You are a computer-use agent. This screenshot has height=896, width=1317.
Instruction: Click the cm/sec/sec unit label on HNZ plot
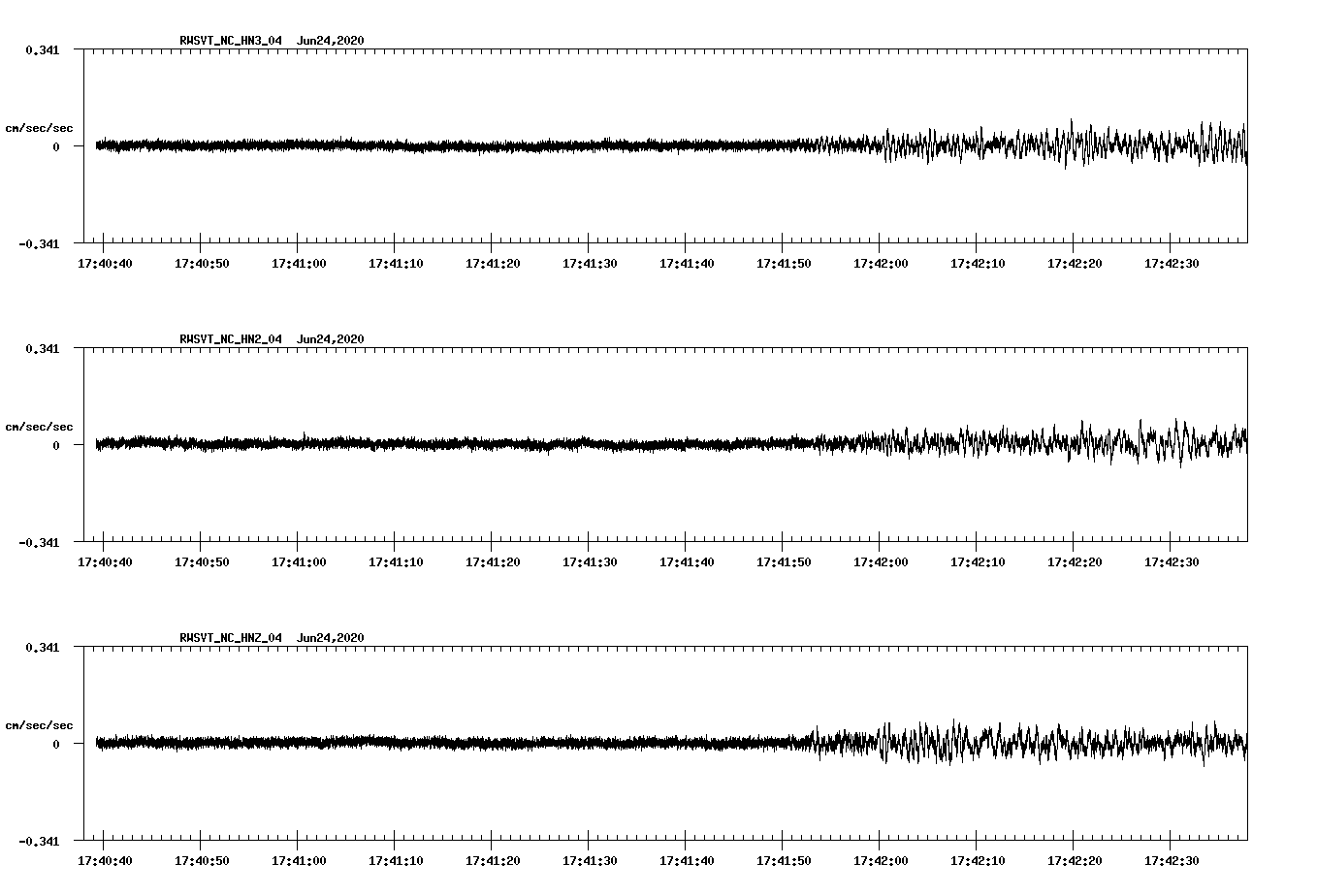(x=39, y=725)
